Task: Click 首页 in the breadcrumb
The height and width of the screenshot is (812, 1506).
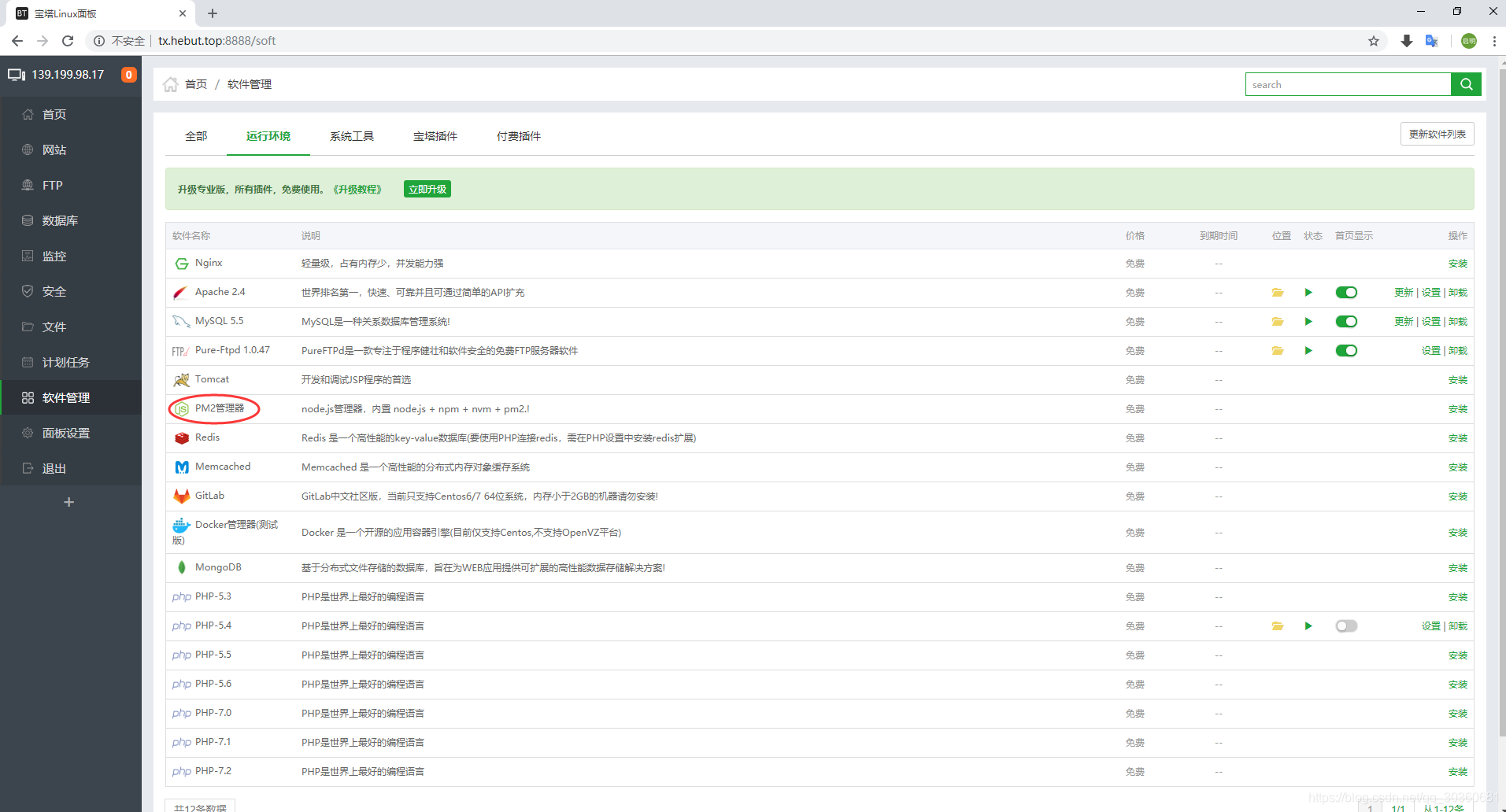Action: coord(196,84)
